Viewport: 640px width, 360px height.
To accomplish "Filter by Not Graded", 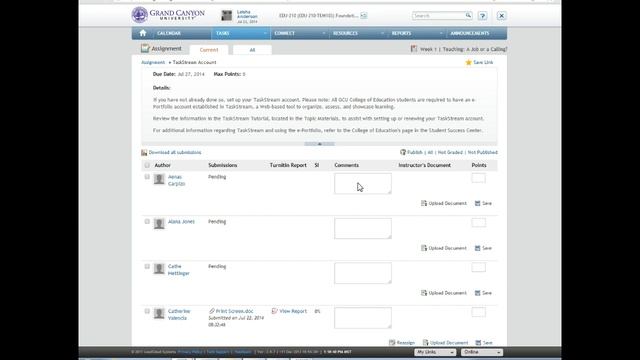I will (450, 152).
